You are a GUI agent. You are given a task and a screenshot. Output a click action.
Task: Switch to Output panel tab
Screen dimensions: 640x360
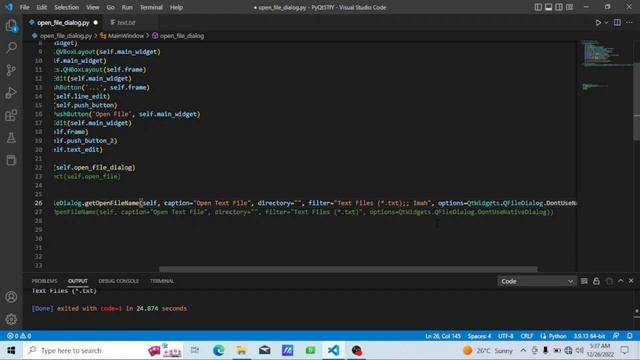(x=78, y=281)
